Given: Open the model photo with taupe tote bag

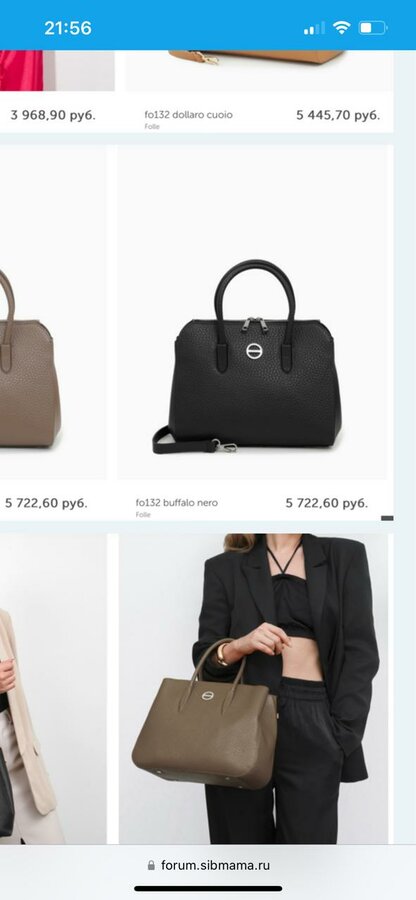Looking at the screenshot, I should tap(253, 689).
